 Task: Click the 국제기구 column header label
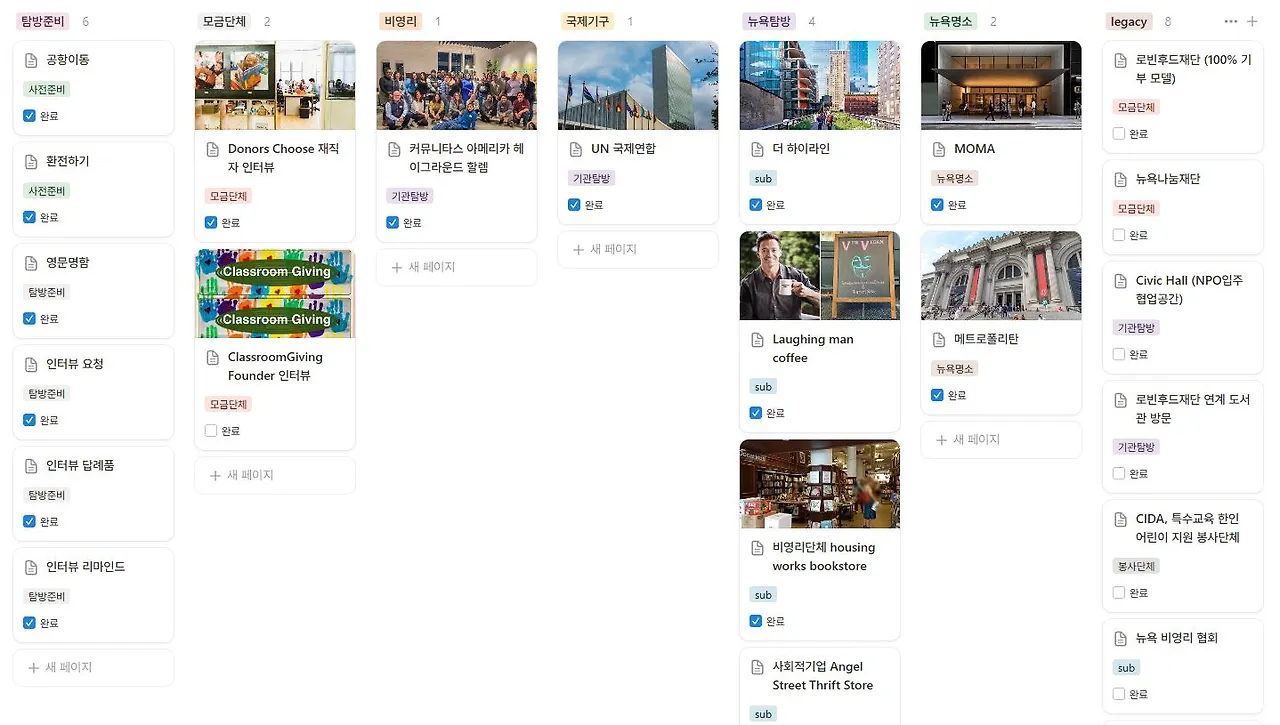coord(588,21)
